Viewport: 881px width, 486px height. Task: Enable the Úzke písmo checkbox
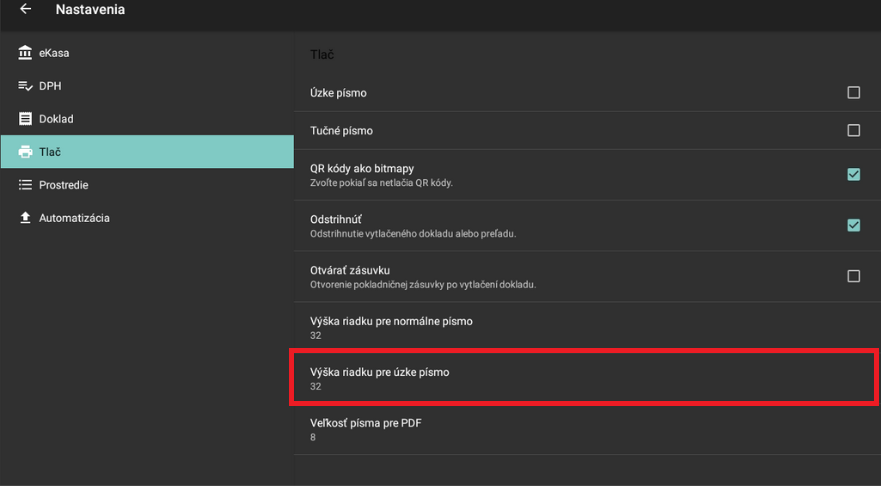point(853,93)
